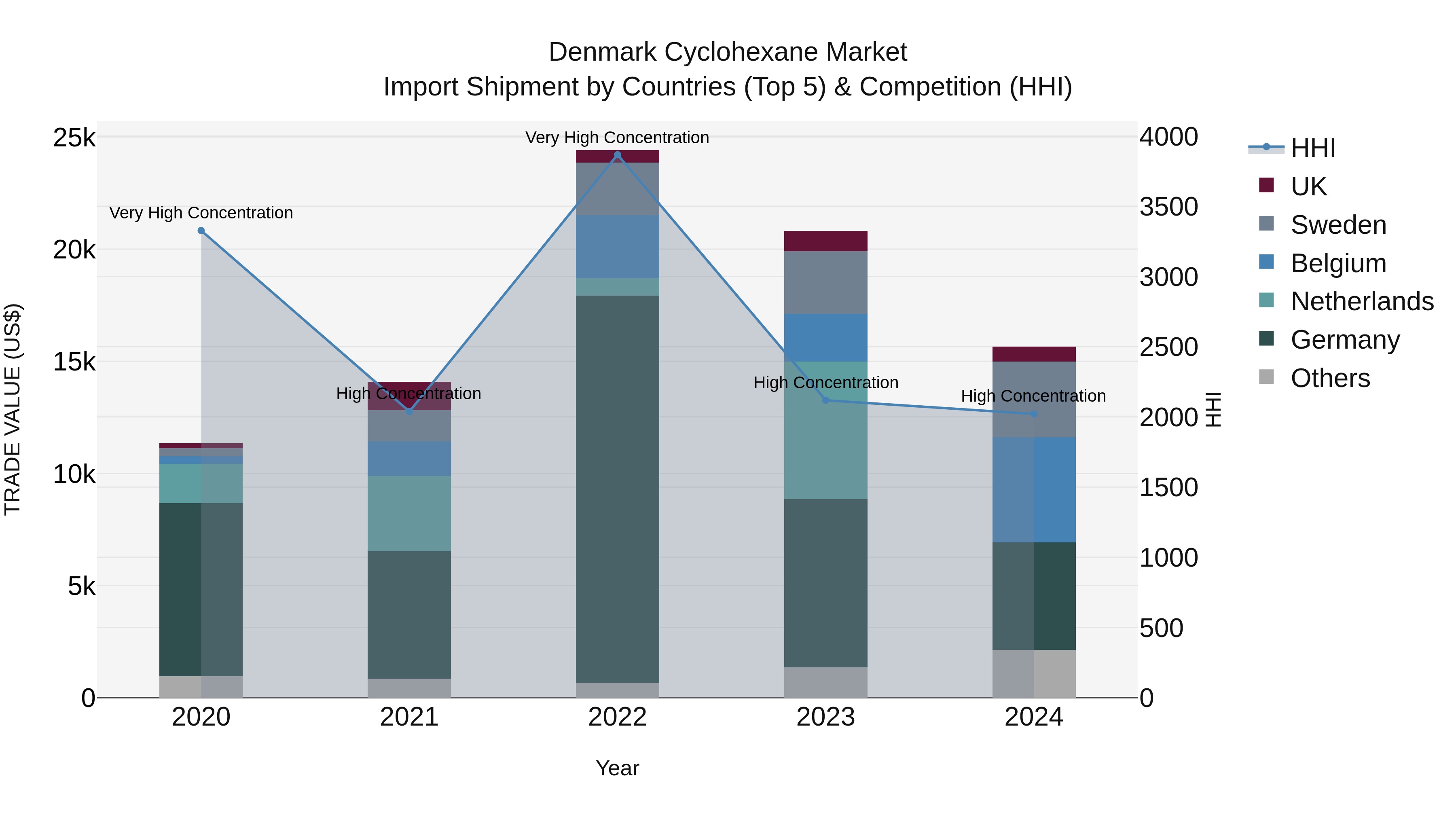Click the UK segment of 2023 bar
Screen dimensions: 1456x819
tap(826, 241)
